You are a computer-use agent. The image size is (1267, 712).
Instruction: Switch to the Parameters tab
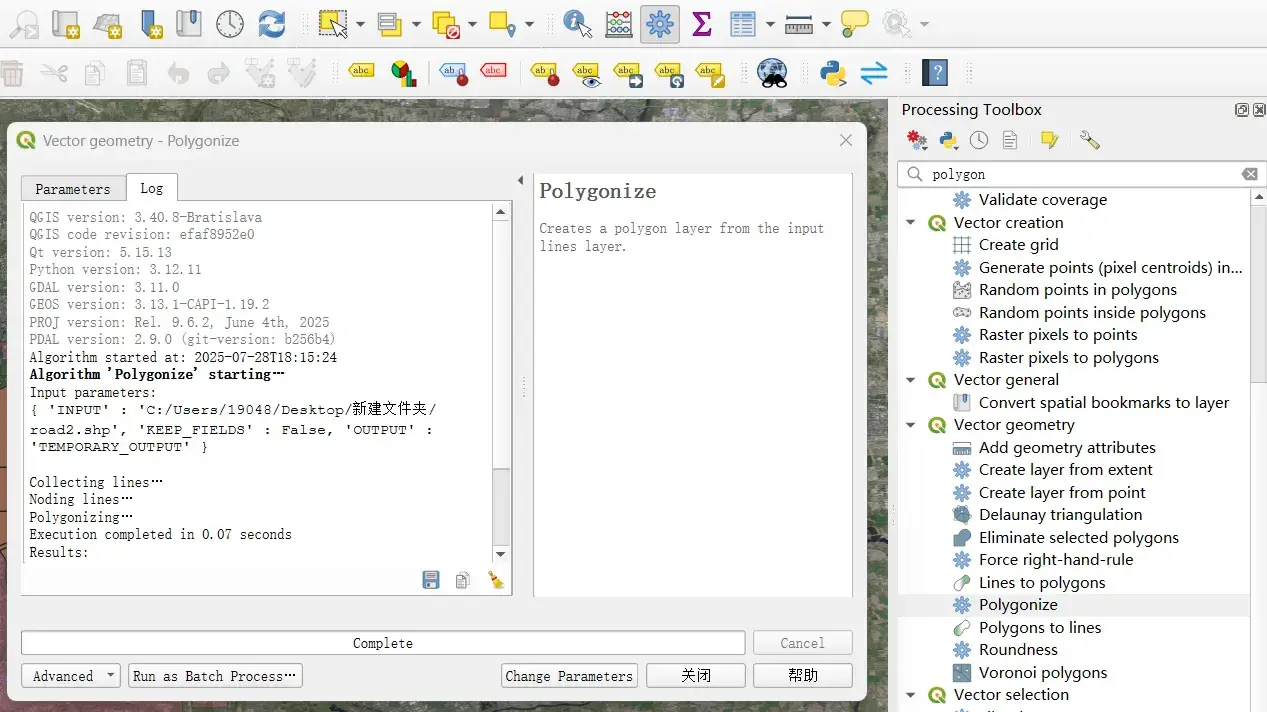point(73,189)
